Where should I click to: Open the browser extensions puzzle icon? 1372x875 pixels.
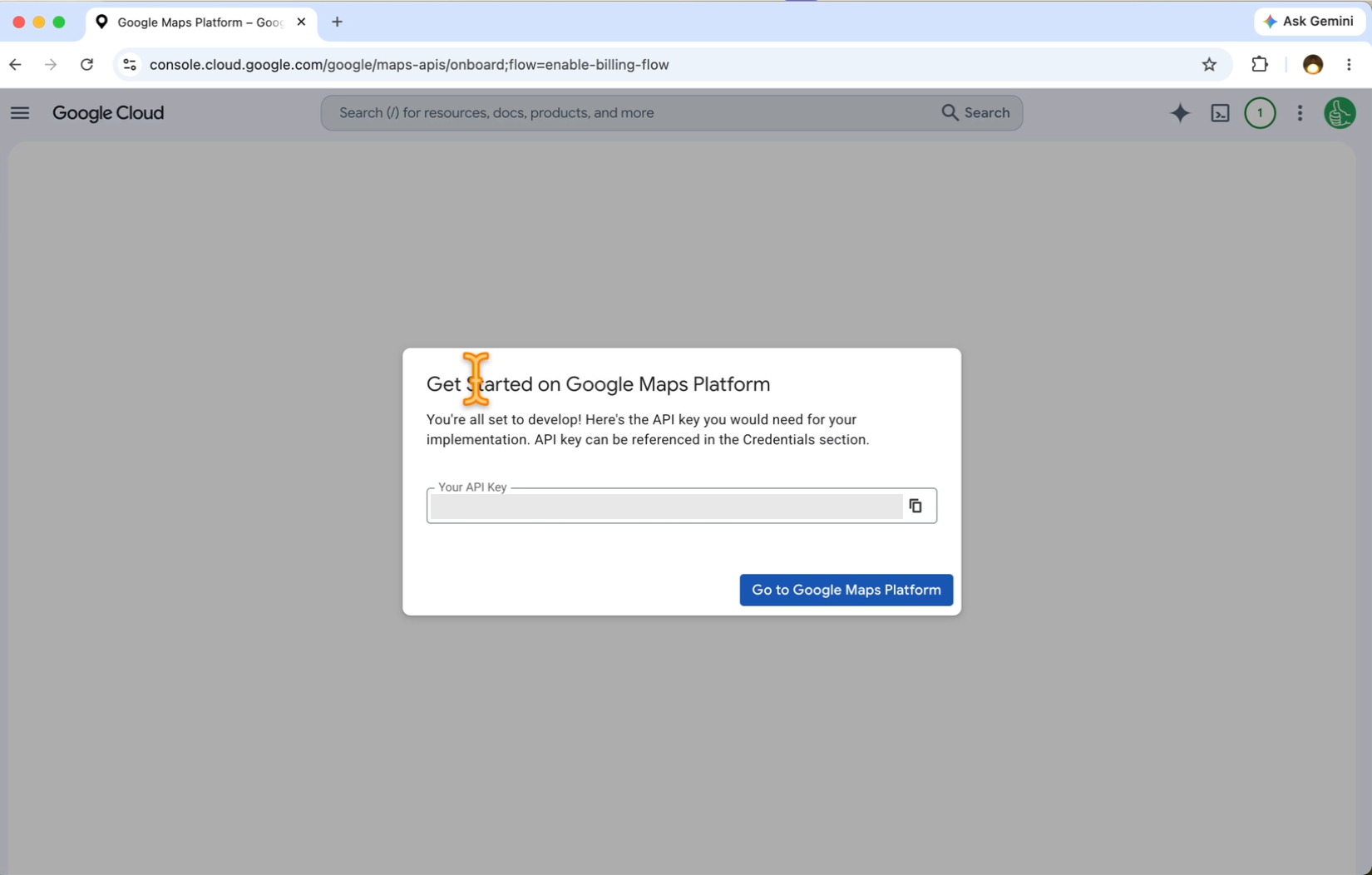pos(1260,65)
